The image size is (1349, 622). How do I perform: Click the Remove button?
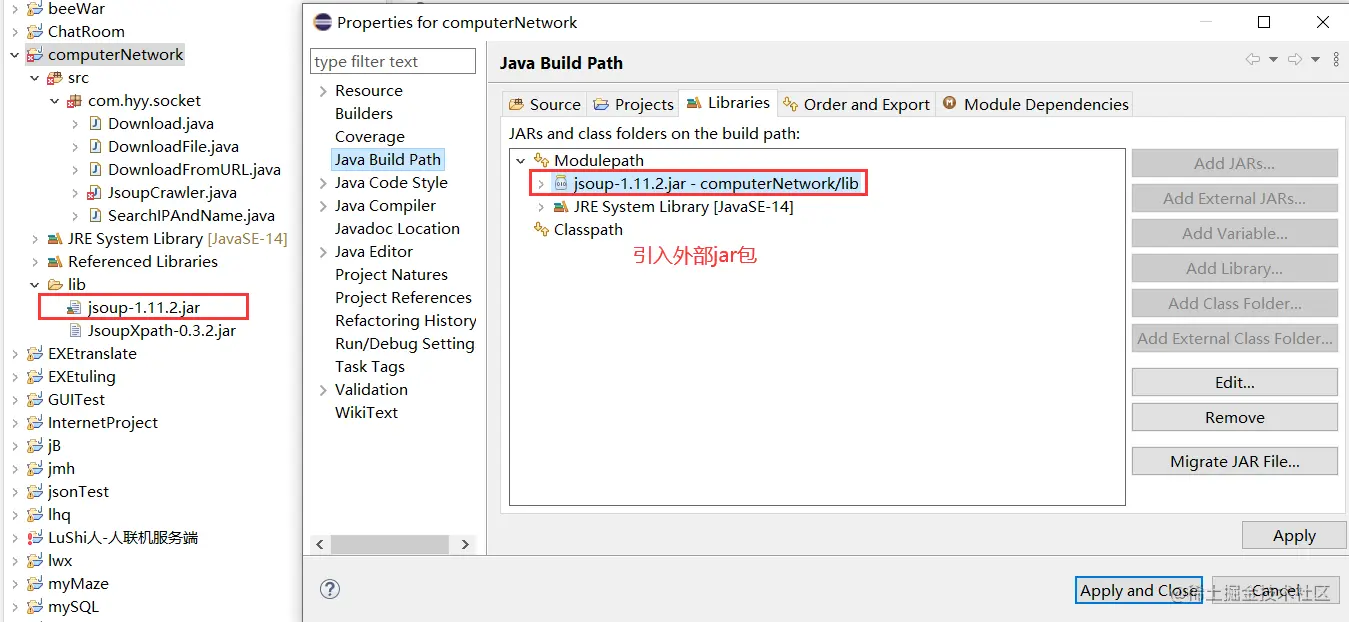[x=1235, y=417]
